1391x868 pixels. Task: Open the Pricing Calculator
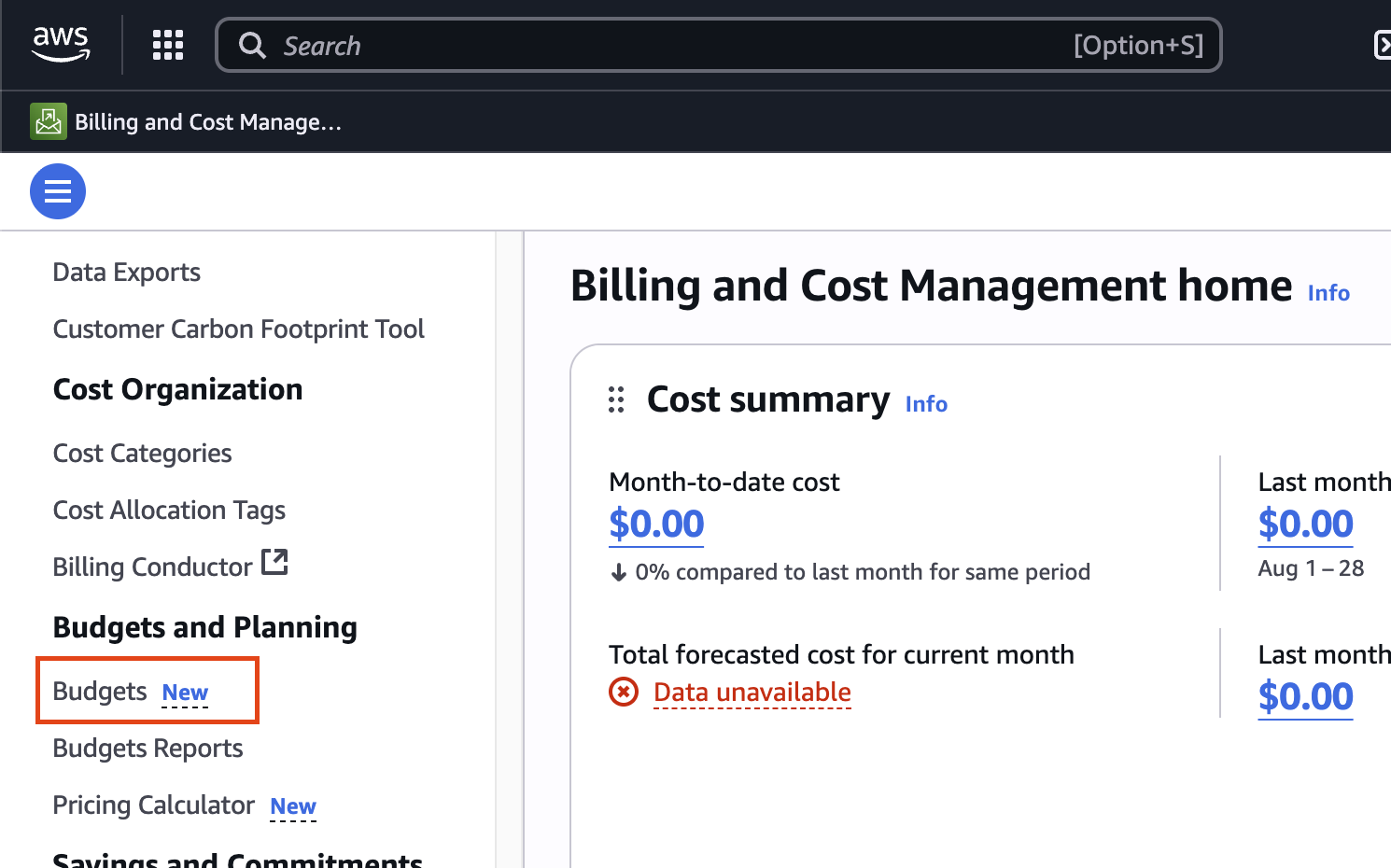coord(153,805)
